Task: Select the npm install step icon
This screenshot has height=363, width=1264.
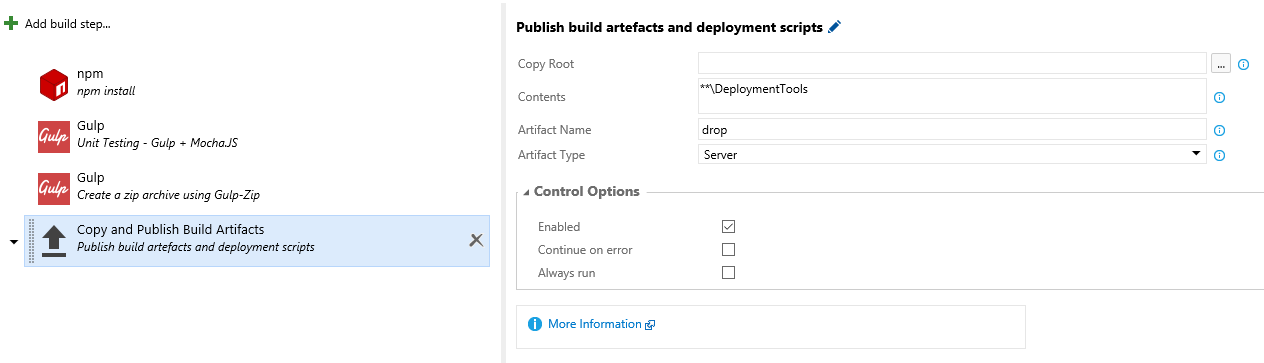Action: click(x=54, y=84)
